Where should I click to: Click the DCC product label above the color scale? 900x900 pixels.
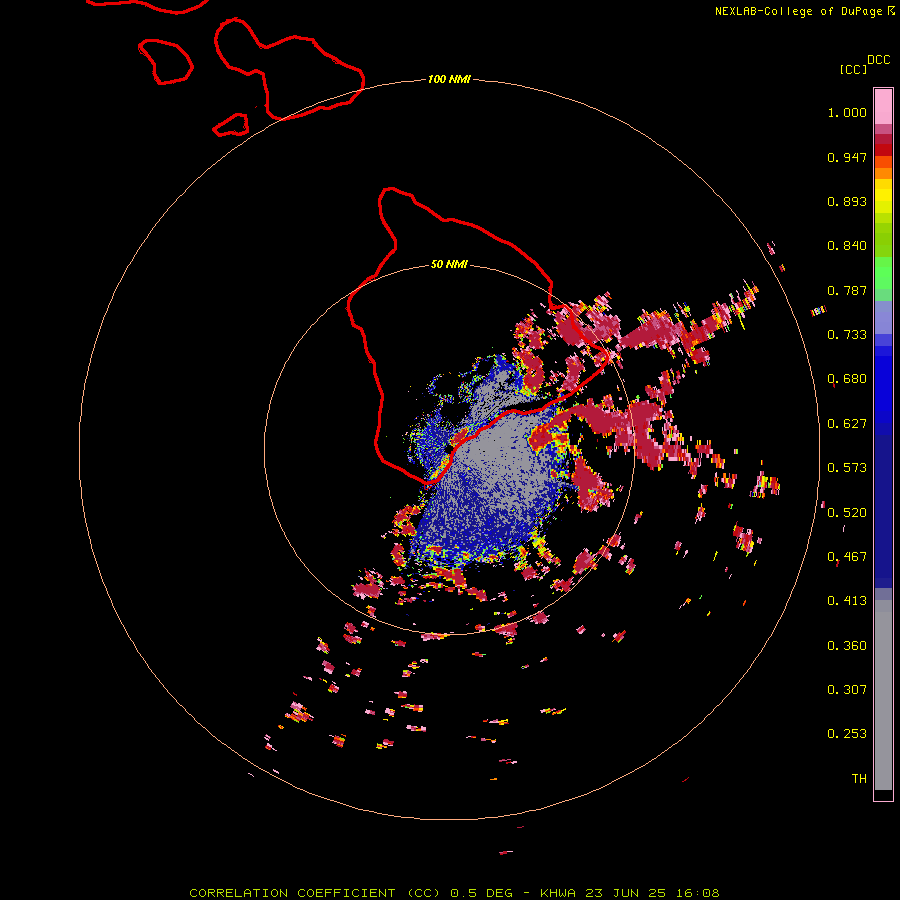point(879,60)
